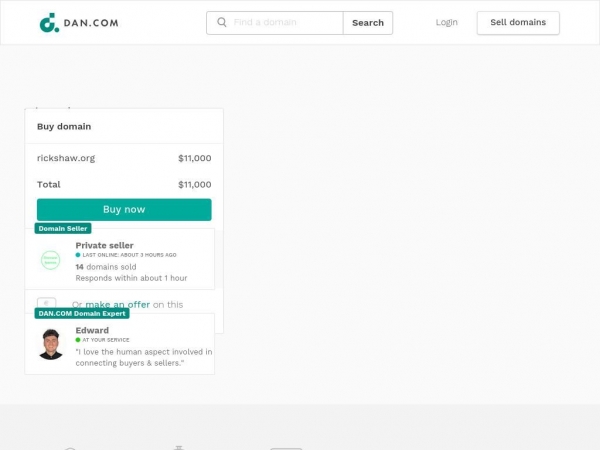Select the DAN.COM Domain Expert badge
Image resolution: width=600 pixels, height=450 pixels.
[82, 313]
